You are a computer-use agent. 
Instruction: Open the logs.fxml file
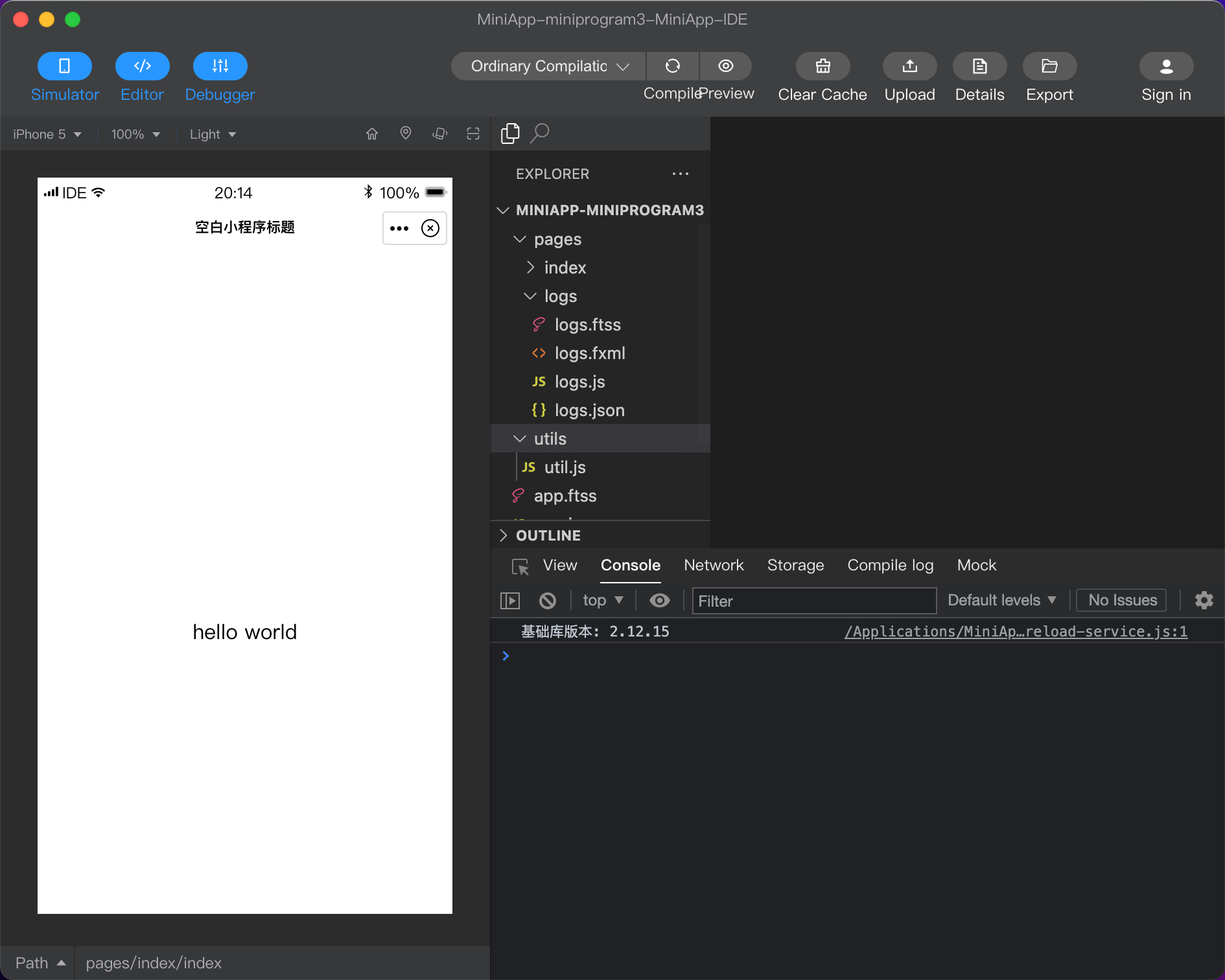click(600, 353)
